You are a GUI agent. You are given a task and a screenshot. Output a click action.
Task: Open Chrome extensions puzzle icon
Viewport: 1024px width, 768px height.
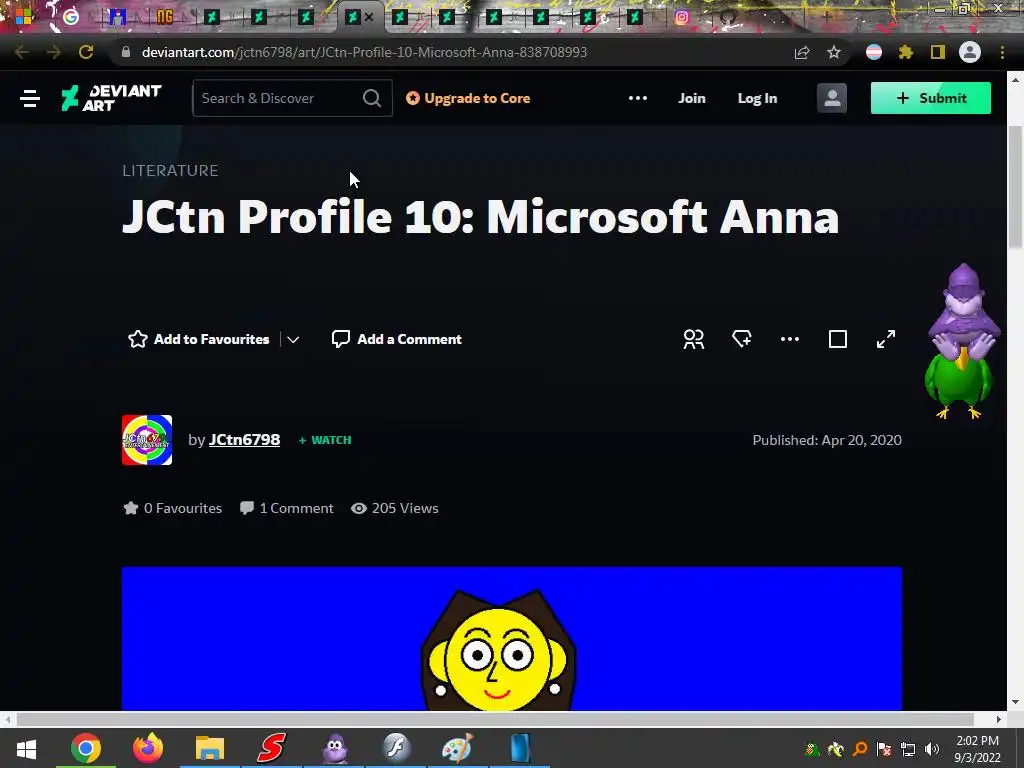(906, 52)
